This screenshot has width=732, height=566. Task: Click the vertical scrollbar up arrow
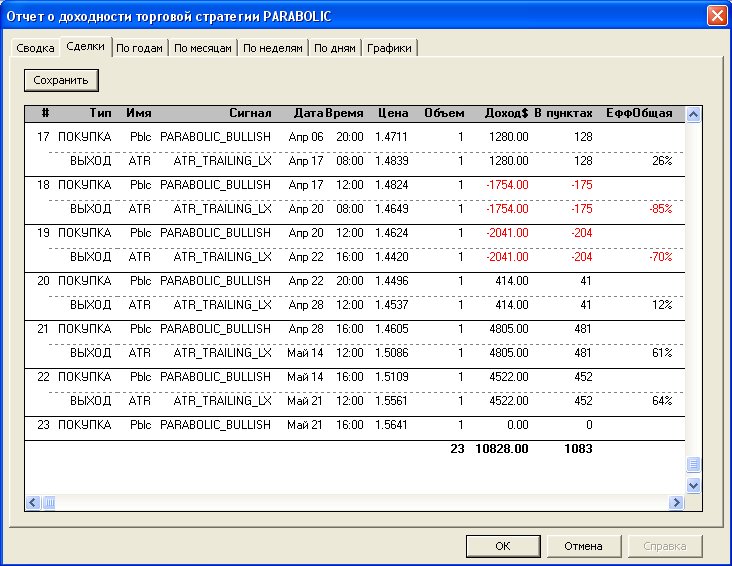pos(694,114)
